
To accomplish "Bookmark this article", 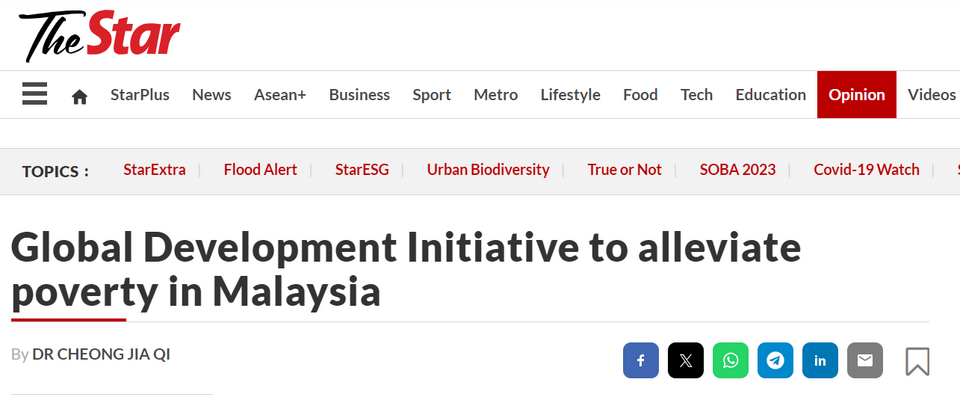I will click(x=917, y=361).
